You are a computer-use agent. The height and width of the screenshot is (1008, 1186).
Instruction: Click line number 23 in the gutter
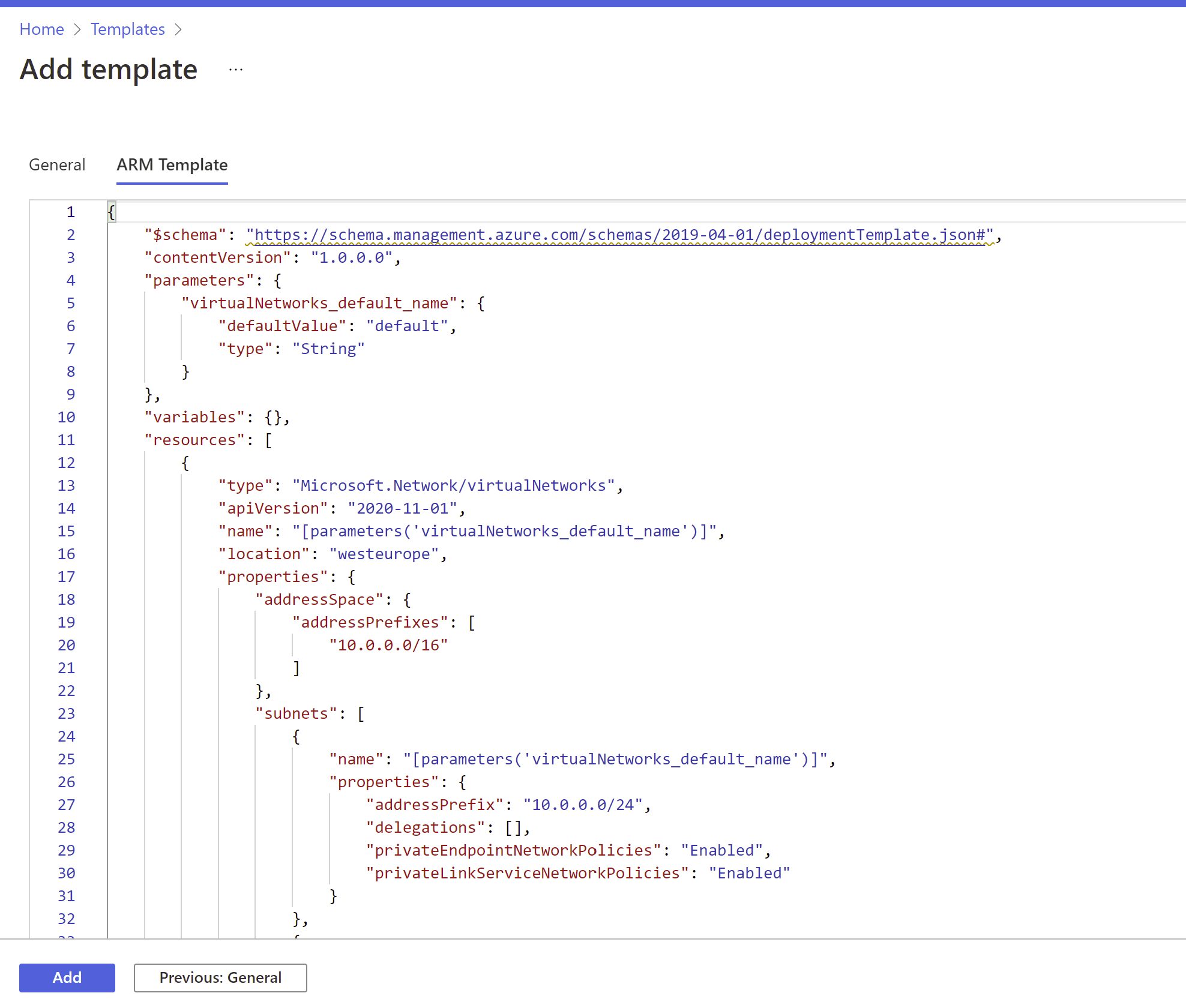[x=66, y=713]
